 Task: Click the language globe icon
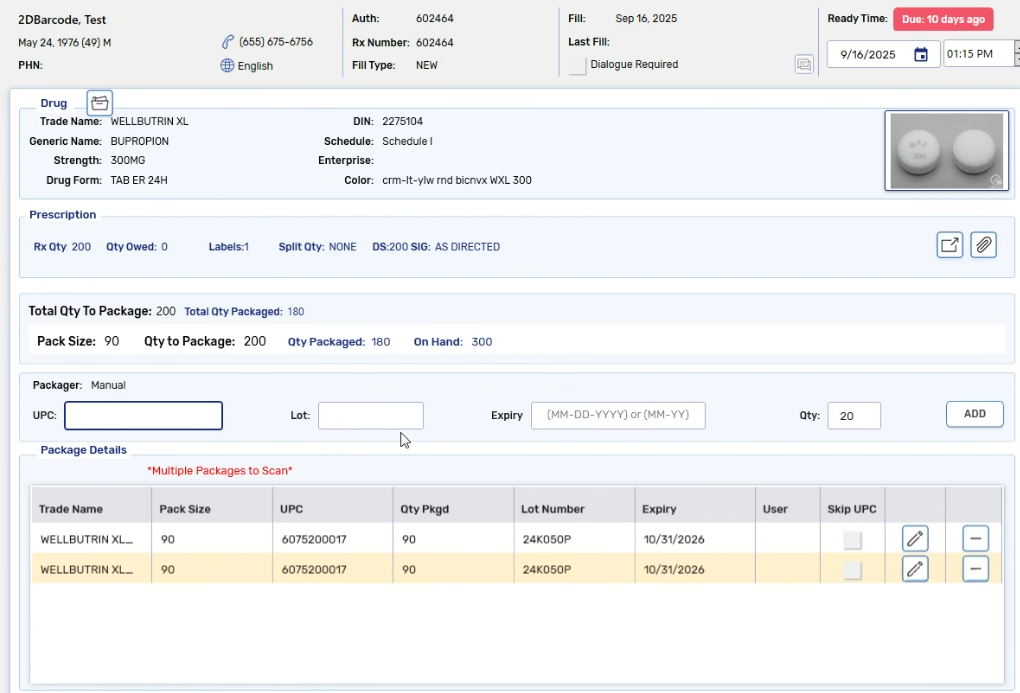(228, 66)
